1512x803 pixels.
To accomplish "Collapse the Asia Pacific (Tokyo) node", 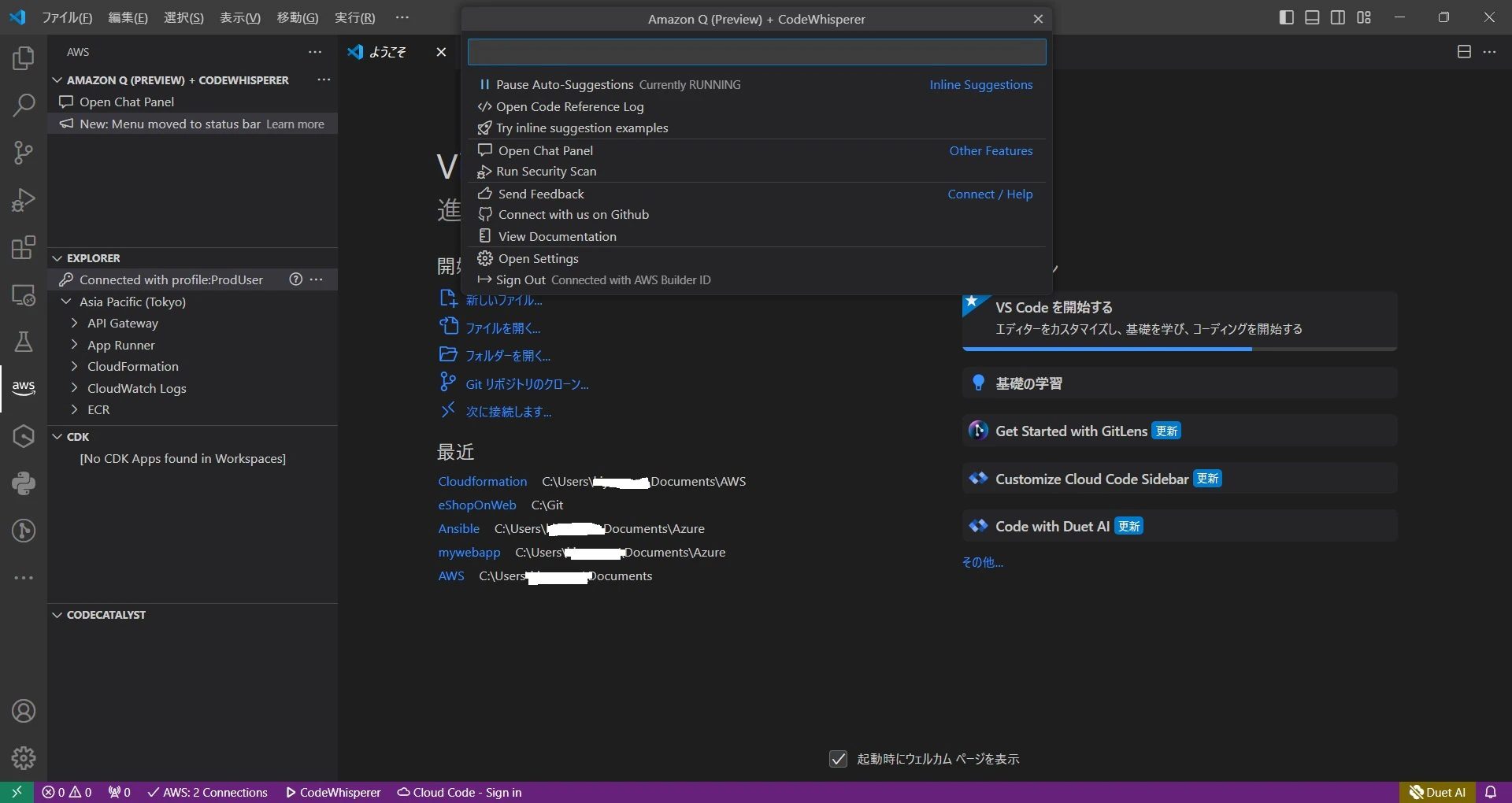I will (x=66, y=302).
